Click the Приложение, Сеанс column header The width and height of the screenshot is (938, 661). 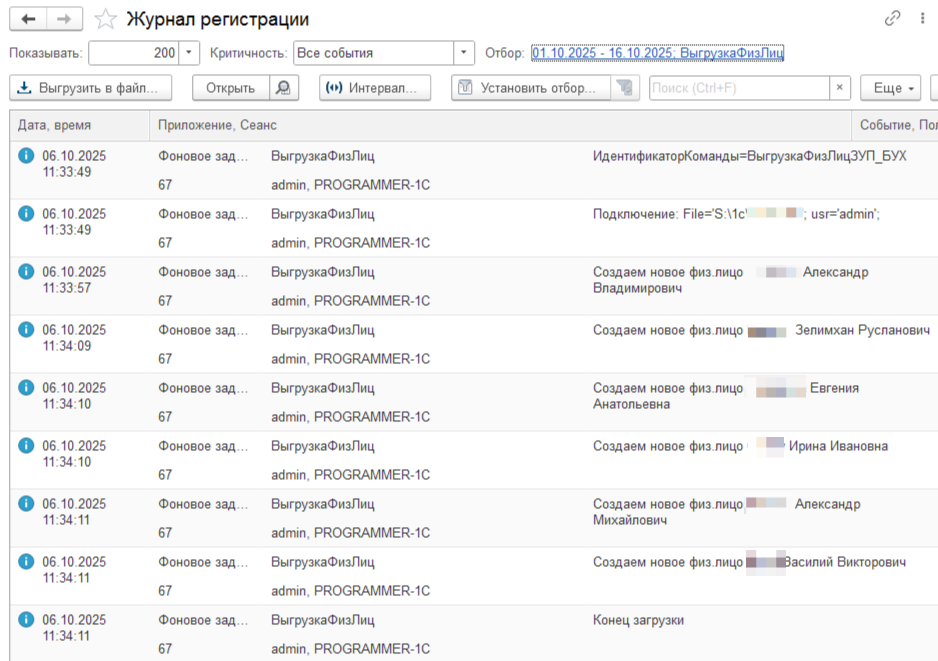500,125
